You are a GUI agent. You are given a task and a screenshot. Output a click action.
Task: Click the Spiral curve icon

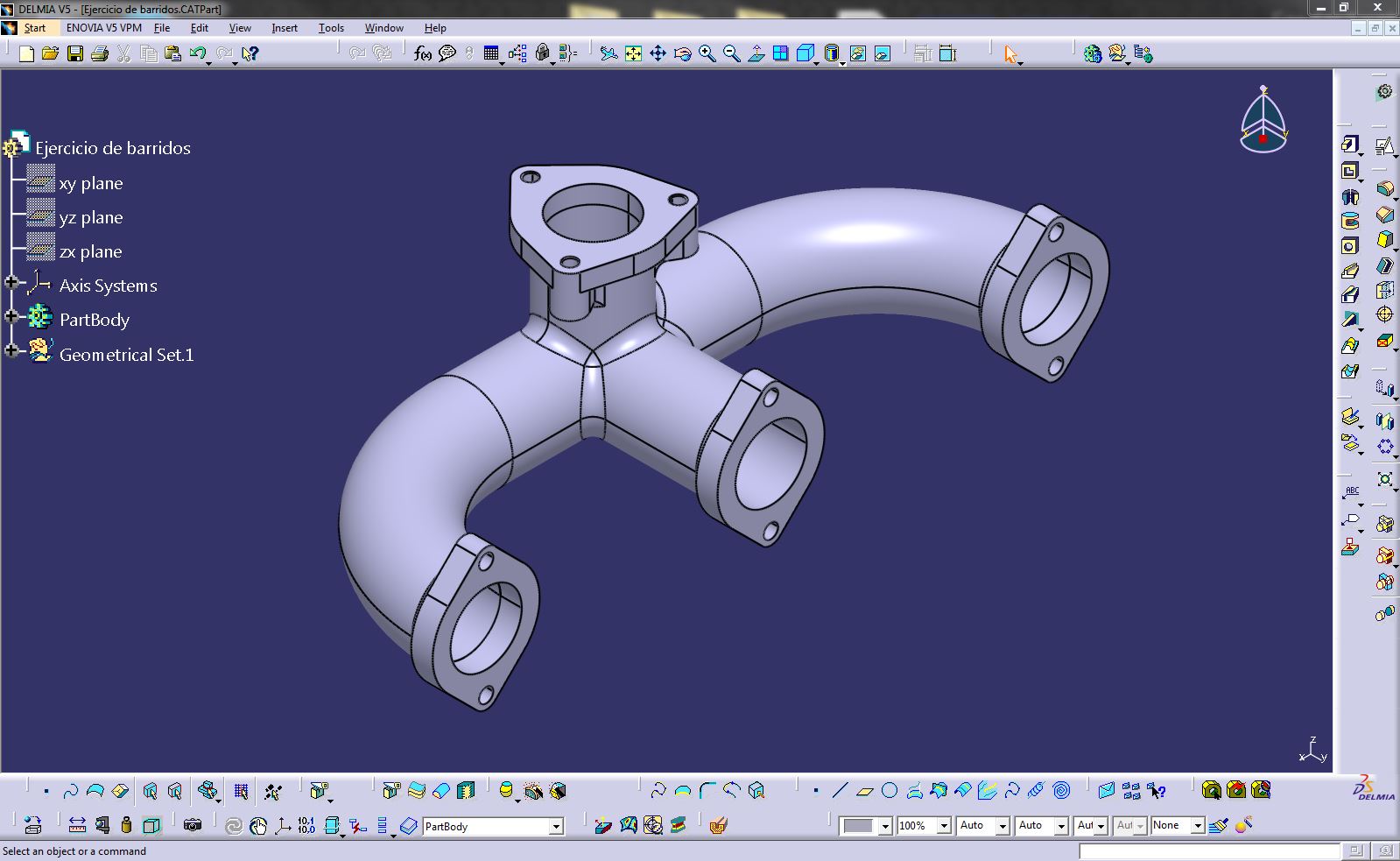point(1061,790)
